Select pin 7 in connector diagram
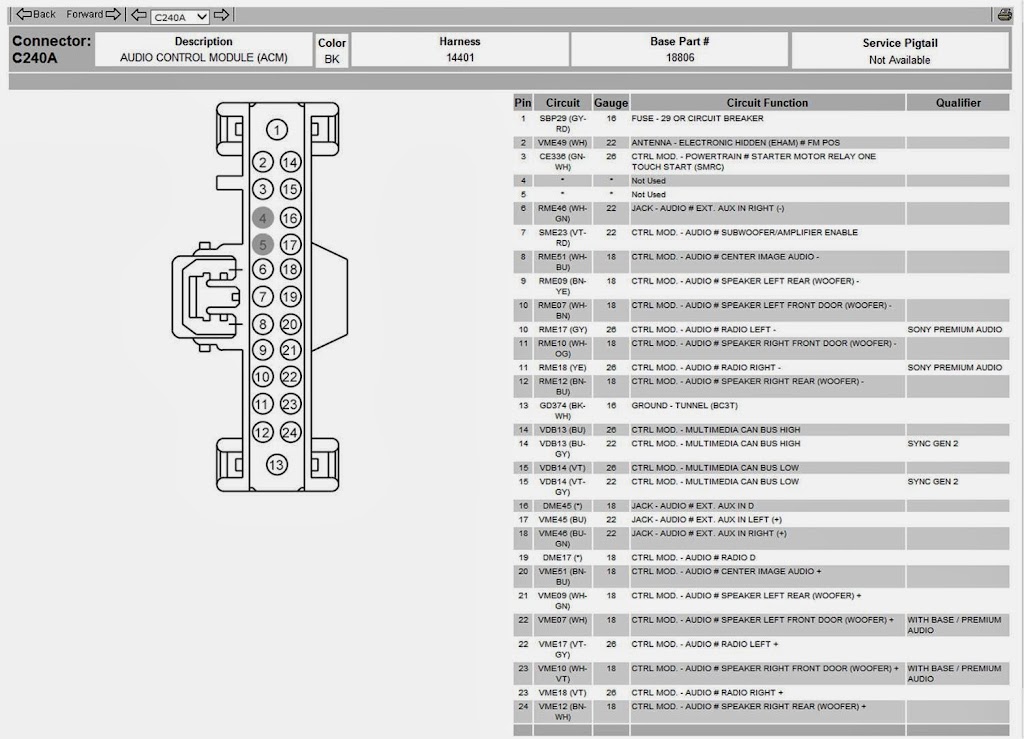Image resolution: width=1024 pixels, height=739 pixels. click(x=263, y=296)
